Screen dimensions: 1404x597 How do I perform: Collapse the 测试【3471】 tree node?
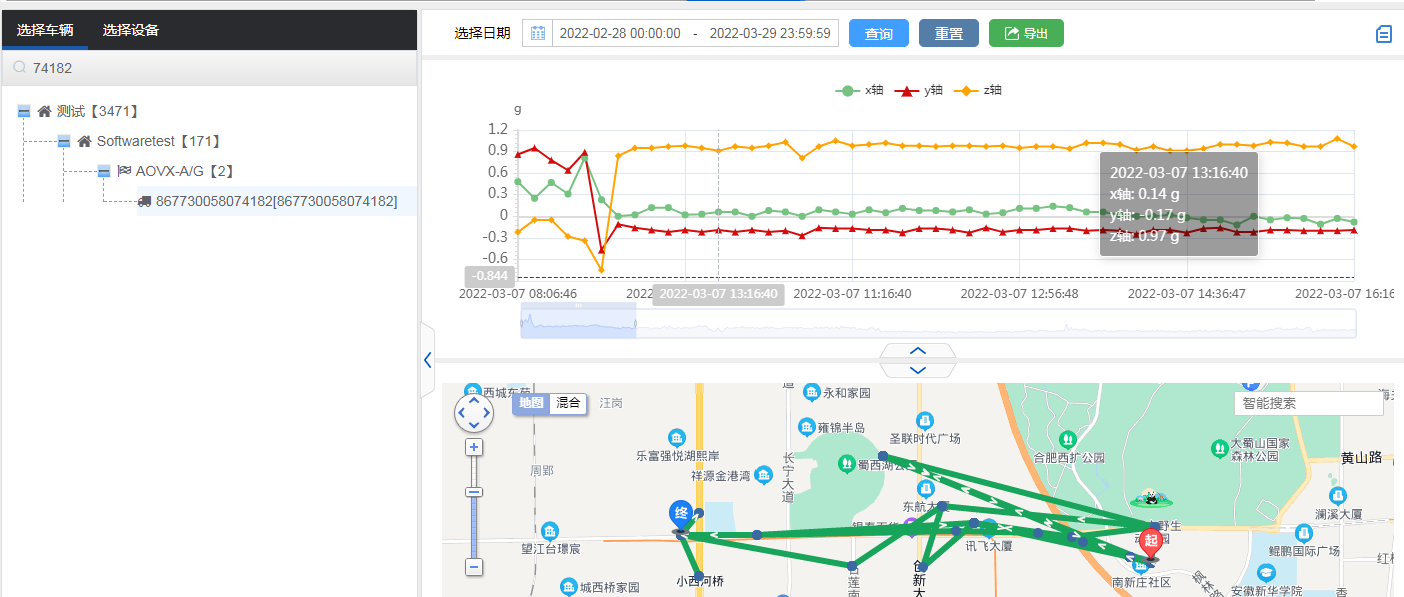click(24, 111)
